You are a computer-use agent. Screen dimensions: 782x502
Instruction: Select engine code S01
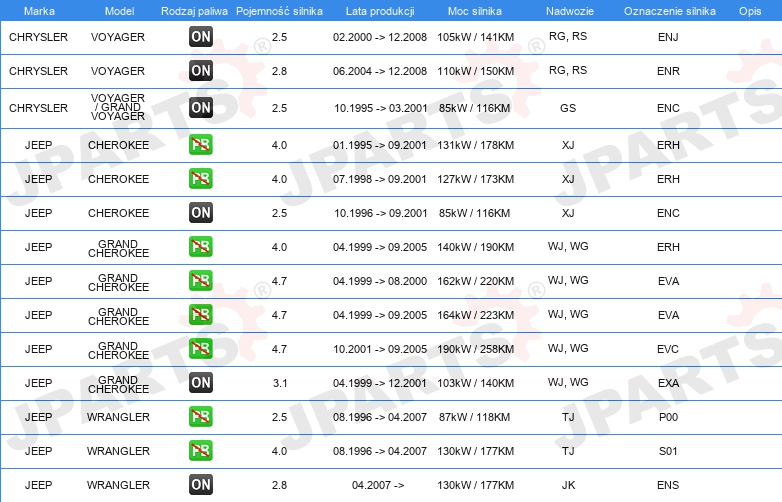[x=668, y=451]
